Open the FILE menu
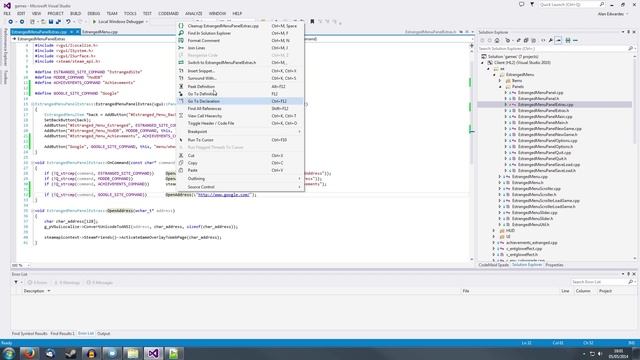Screen dimensions: 640x360 click(x=7, y=13)
